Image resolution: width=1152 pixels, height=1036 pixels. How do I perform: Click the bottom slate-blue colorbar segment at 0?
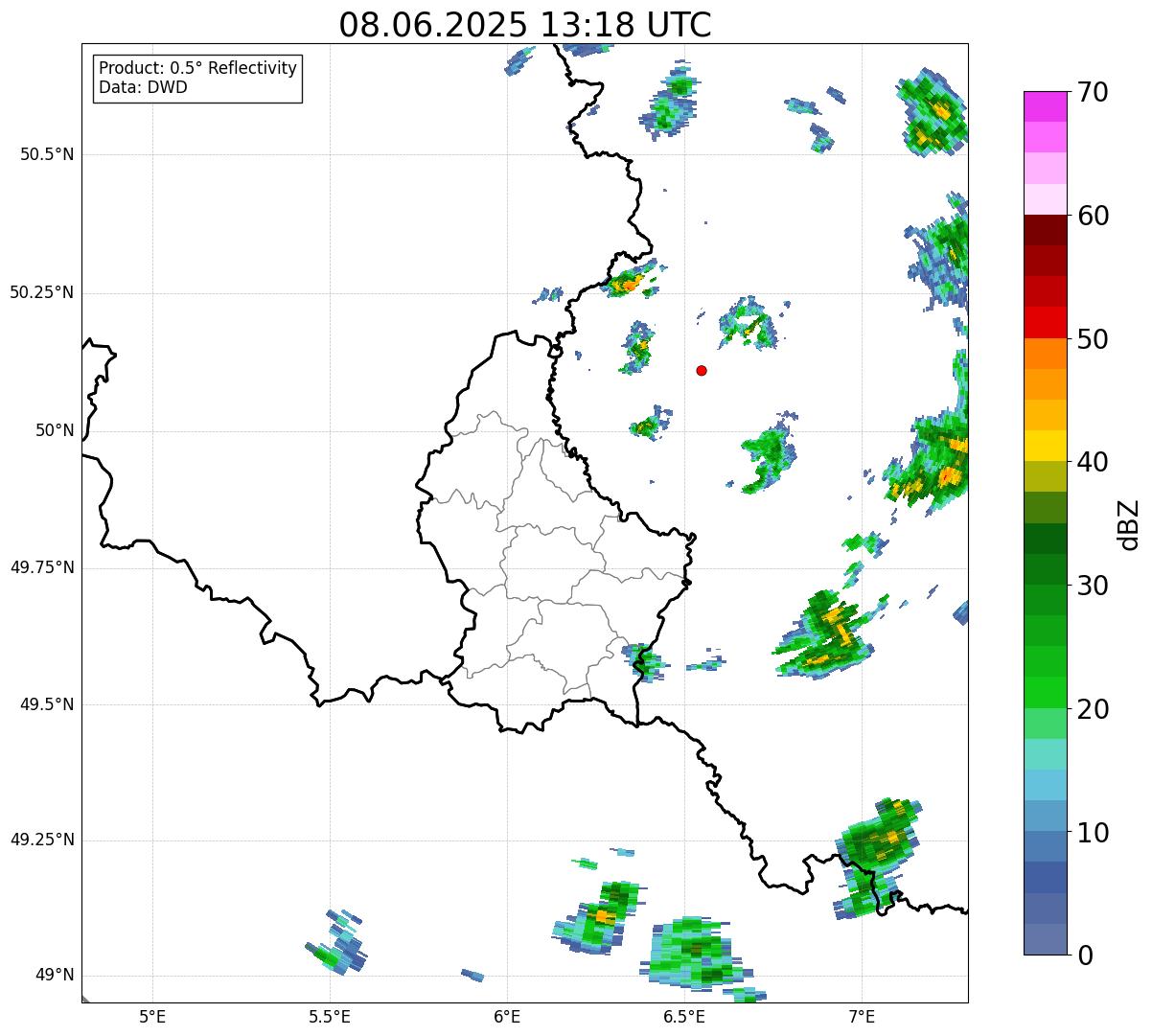pos(1045,939)
